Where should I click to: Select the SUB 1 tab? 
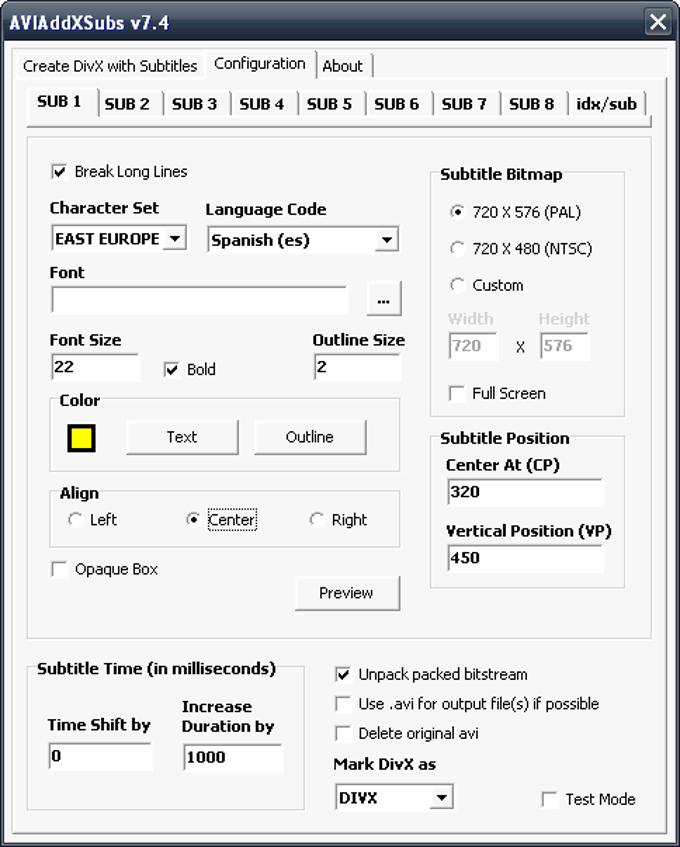click(59, 102)
